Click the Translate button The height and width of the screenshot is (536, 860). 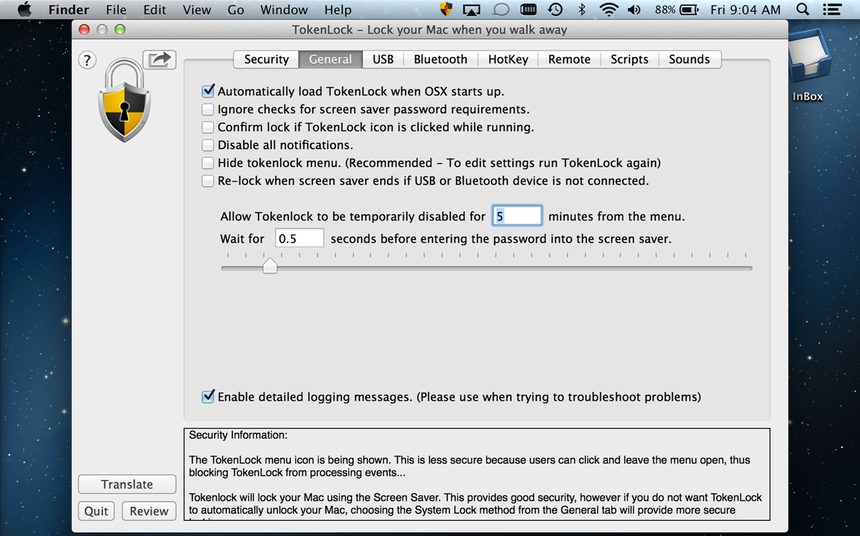point(127,484)
